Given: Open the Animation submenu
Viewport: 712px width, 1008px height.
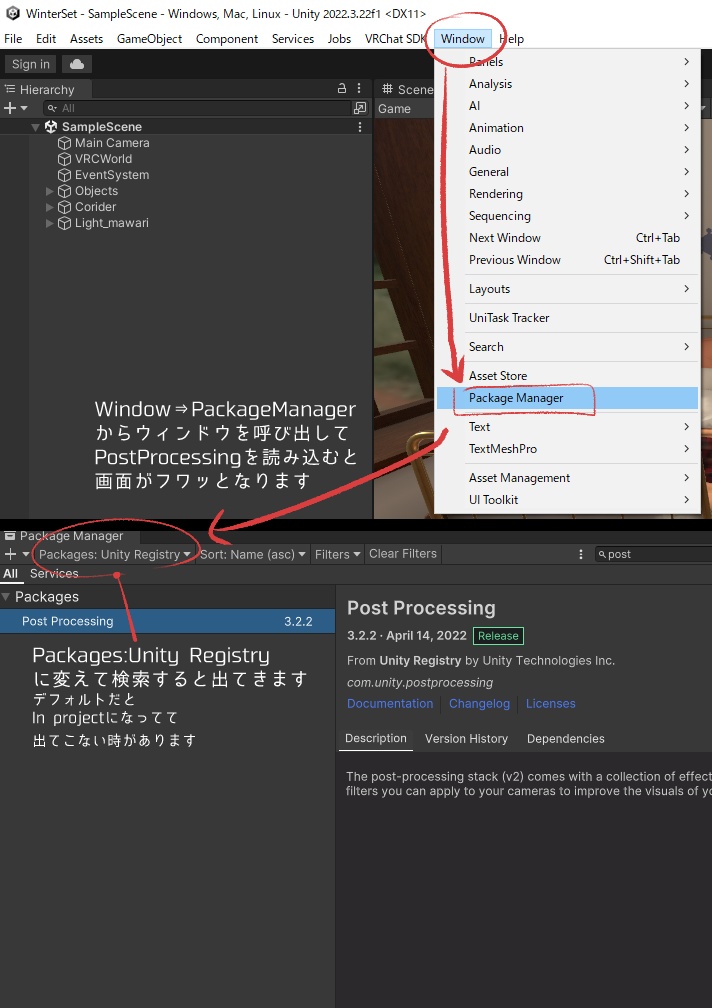Looking at the screenshot, I should pyautogui.click(x=567, y=127).
